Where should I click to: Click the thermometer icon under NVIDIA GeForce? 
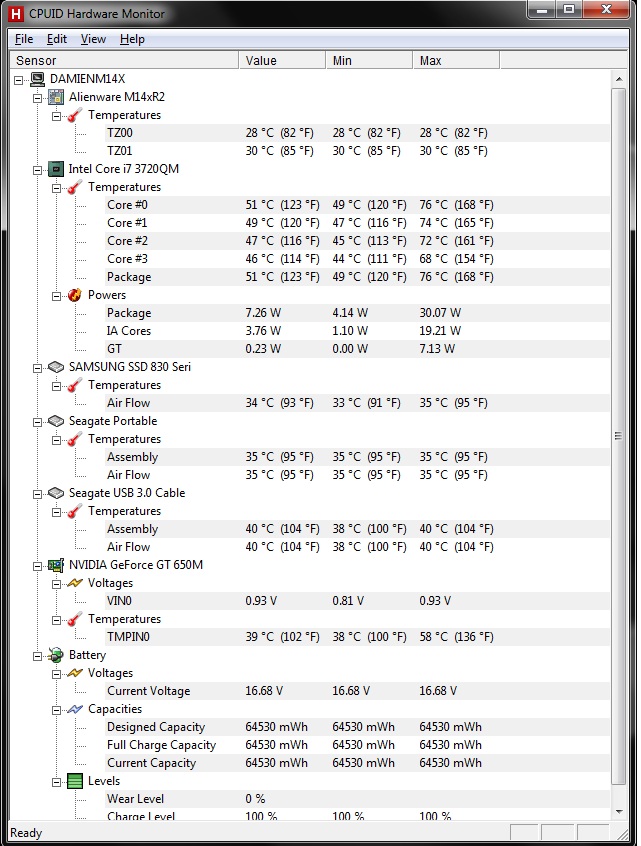(x=75, y=619)
